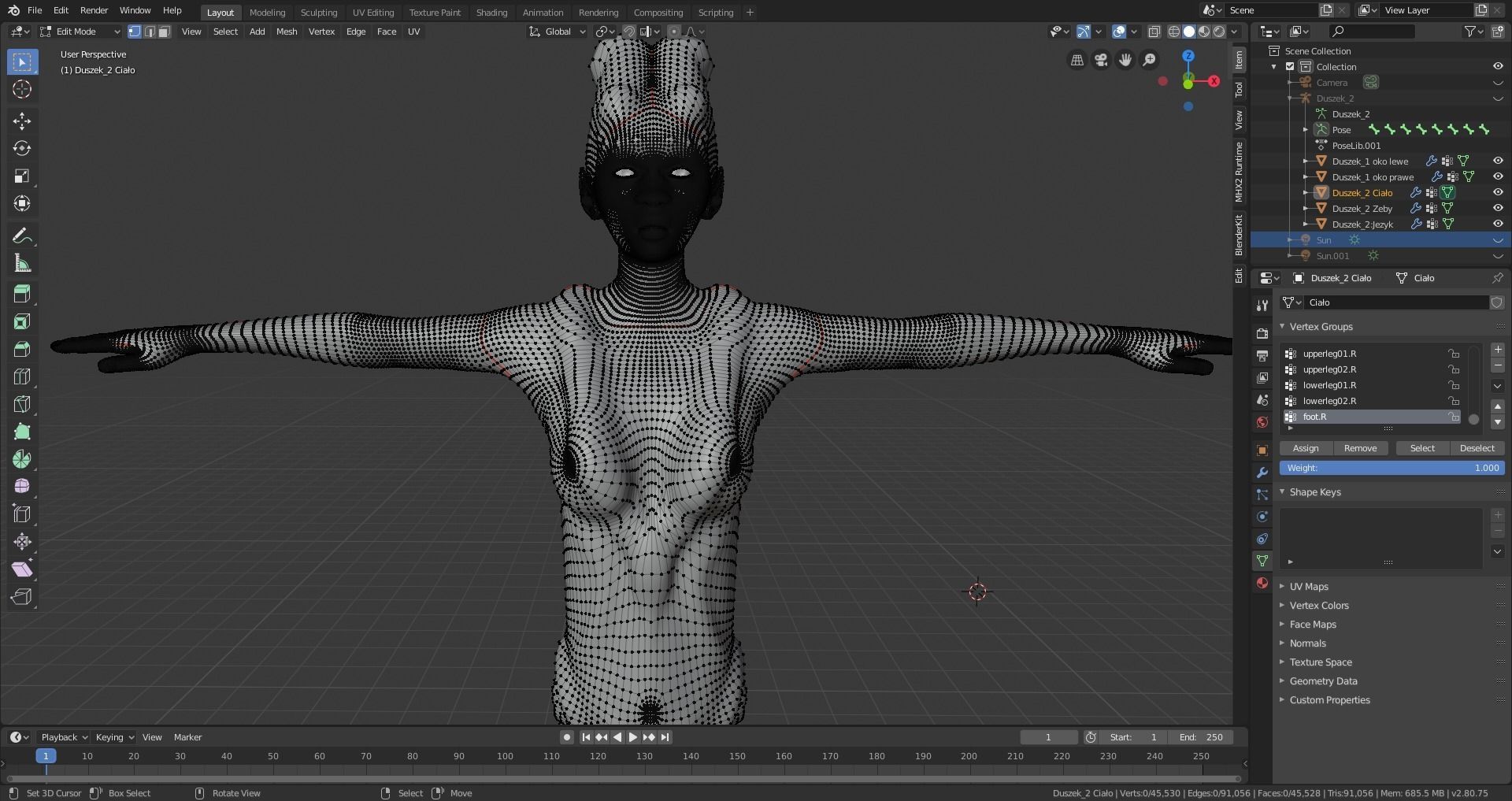Image resolution: width=1512 pixels, height=801 pixels.
Task: Select the Smooth tool
Action: (22, 487)
